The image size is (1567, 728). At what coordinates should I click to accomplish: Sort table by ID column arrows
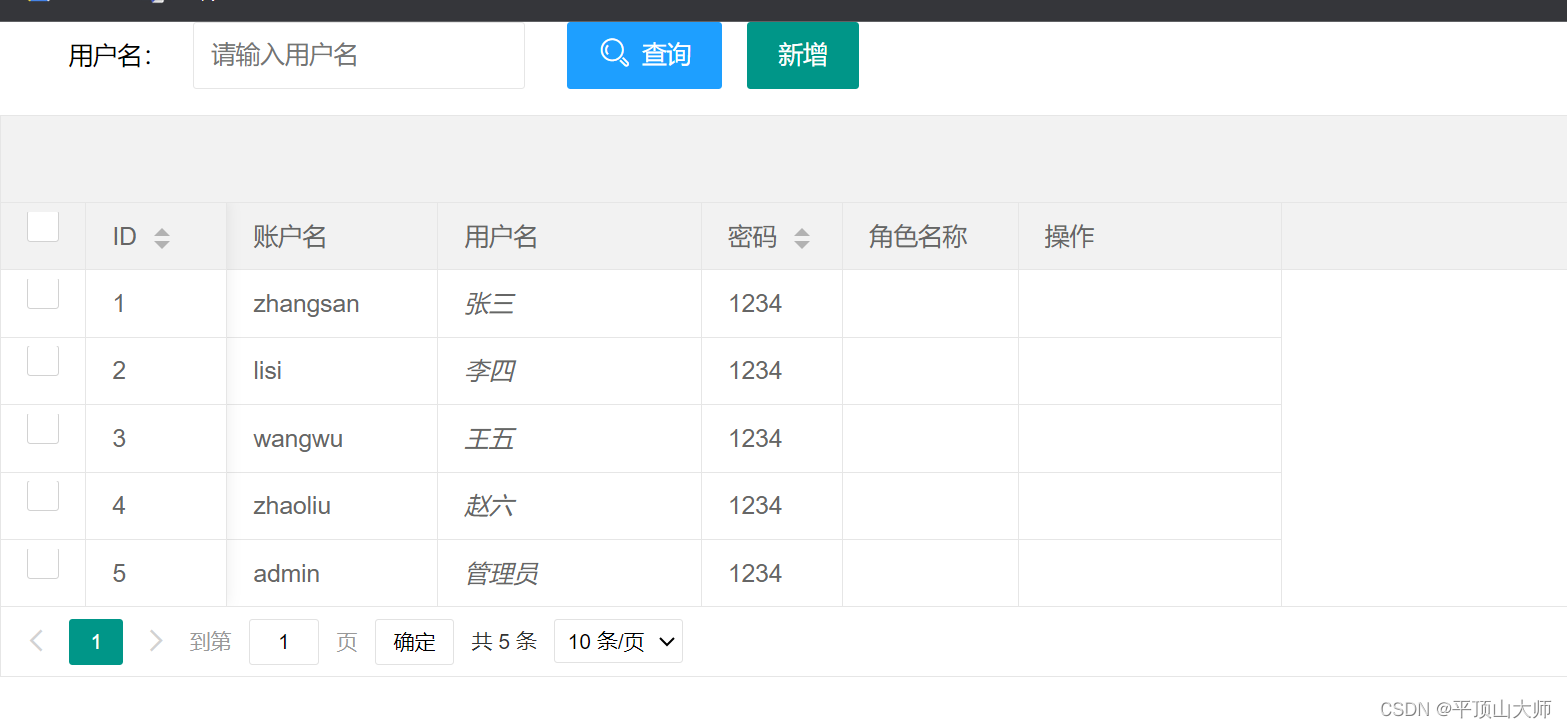pyautogui.click(x=162, y=238)
